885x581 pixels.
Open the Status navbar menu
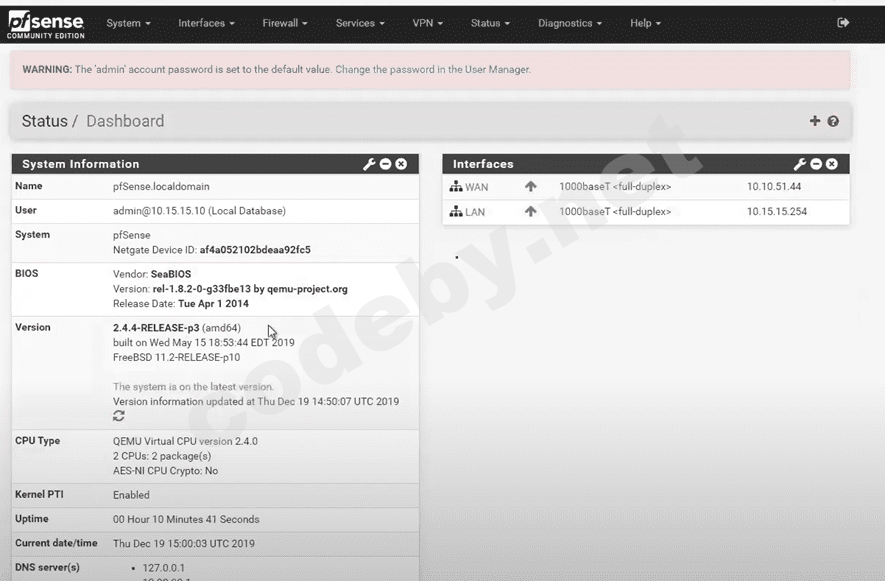click(490, 23)
